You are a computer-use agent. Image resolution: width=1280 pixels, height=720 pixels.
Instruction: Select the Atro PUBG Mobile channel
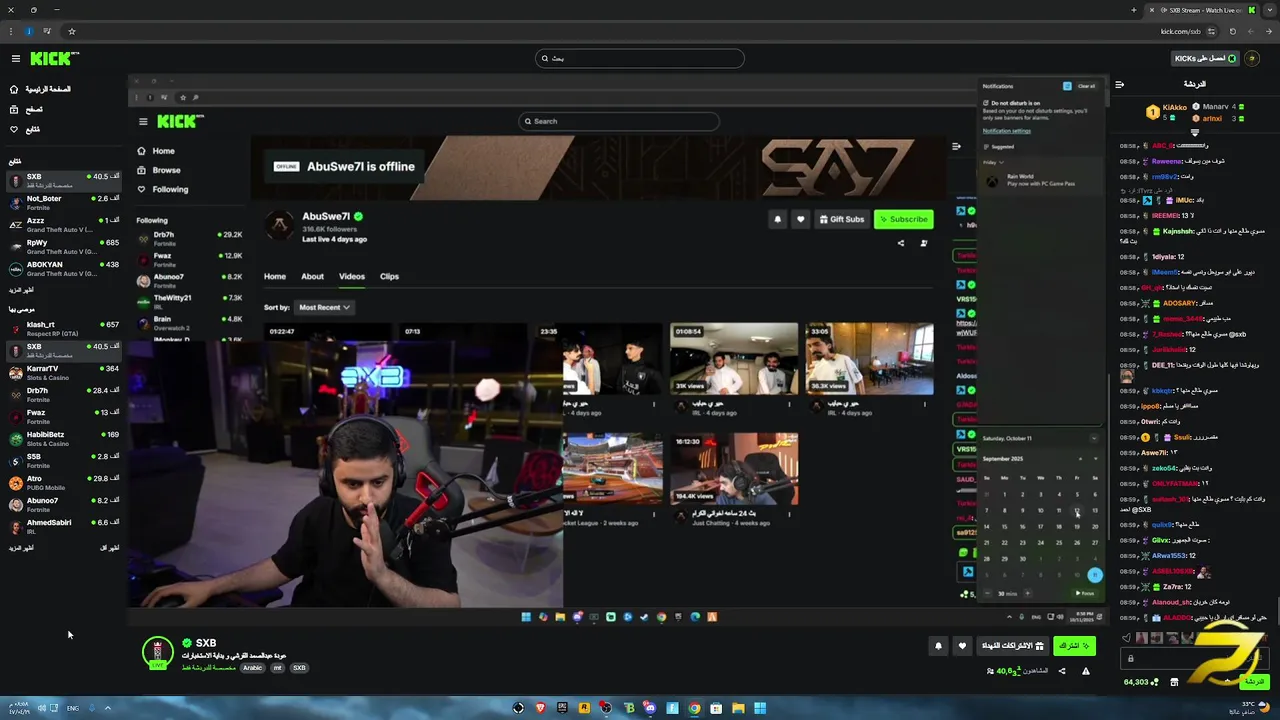click(63, 482)
